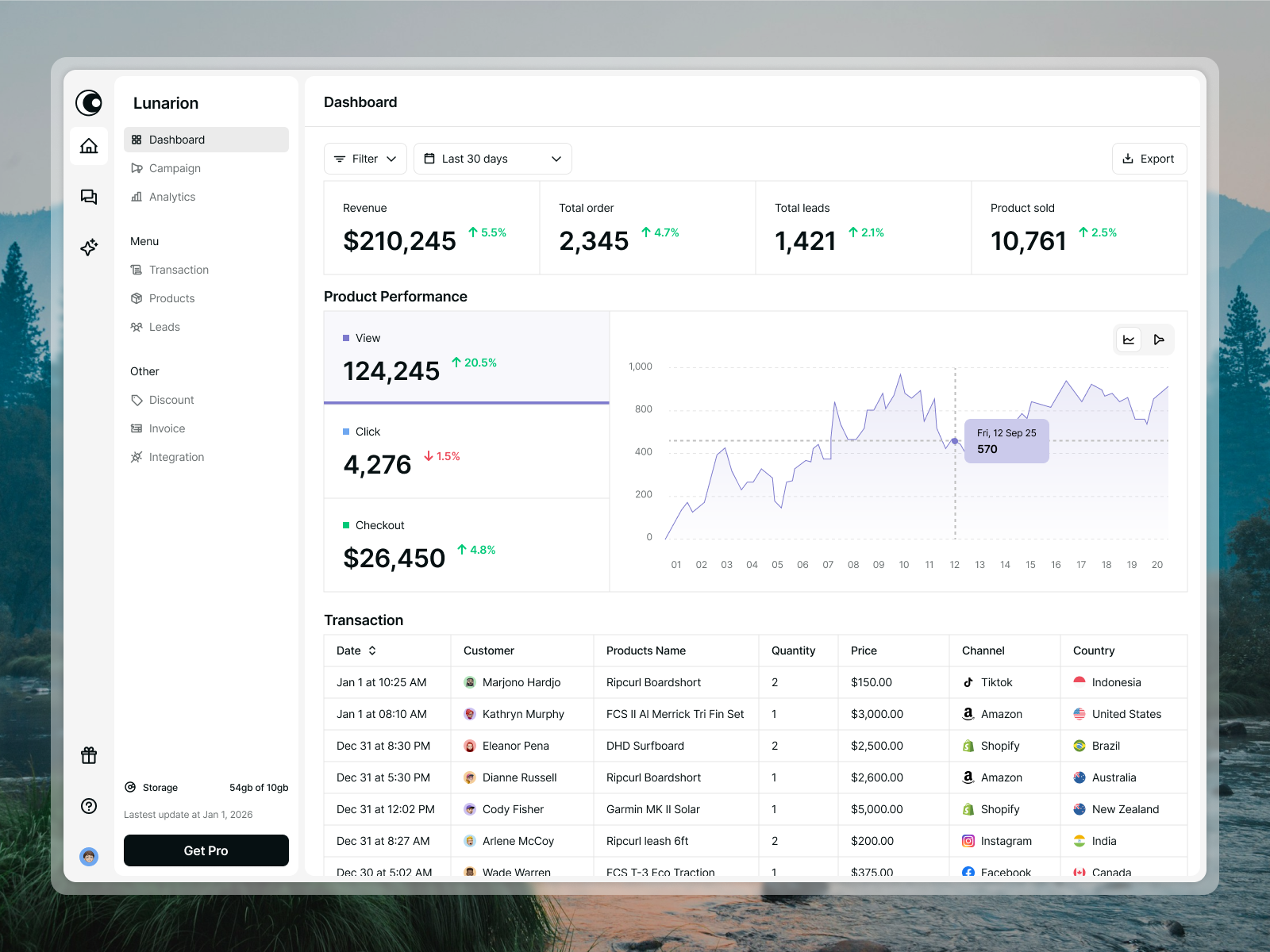Screen dimensions: 1270x952
Task: Click the AI sparkles icon in the sidebar
Action: point(88,248)
